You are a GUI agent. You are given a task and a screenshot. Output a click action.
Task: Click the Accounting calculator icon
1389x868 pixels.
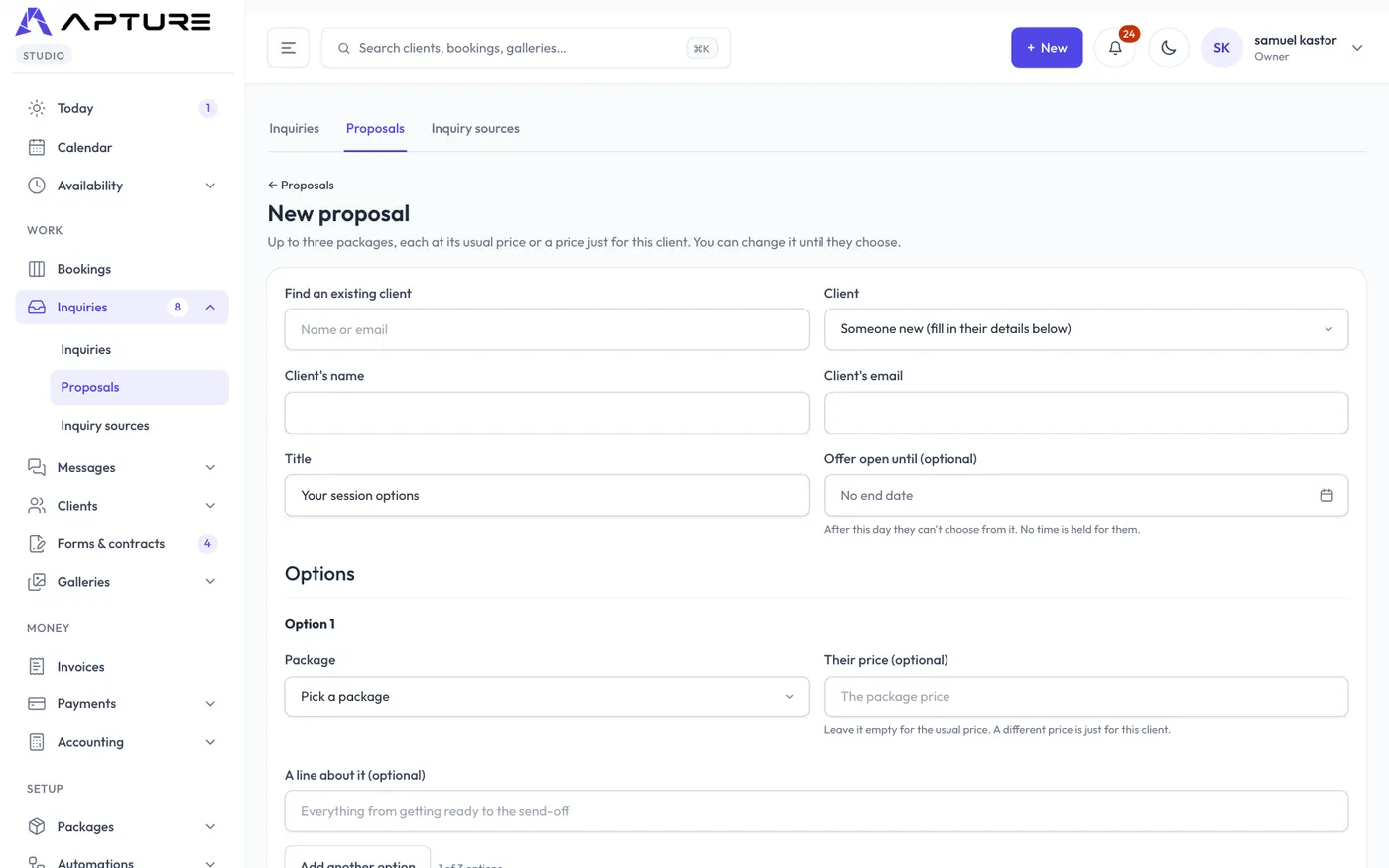coord(37,742)
